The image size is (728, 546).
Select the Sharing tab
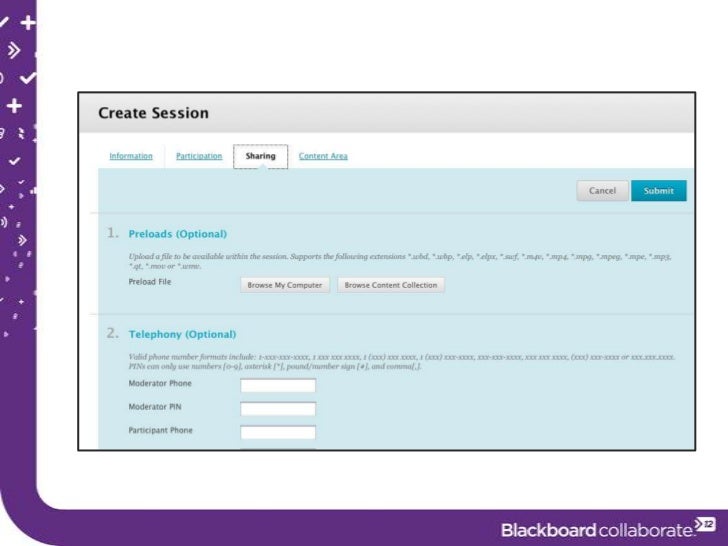(x=260, y=156)
